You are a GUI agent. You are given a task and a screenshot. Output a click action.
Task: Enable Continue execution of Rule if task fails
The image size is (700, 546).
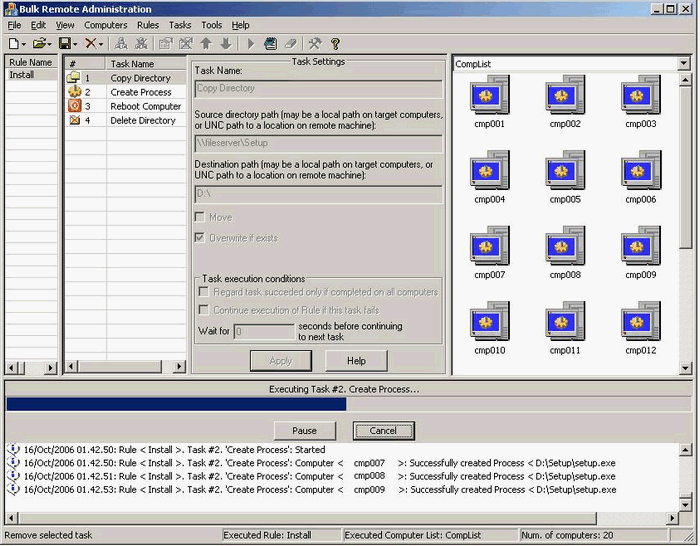pyautogui.click(x=204, y=309)
